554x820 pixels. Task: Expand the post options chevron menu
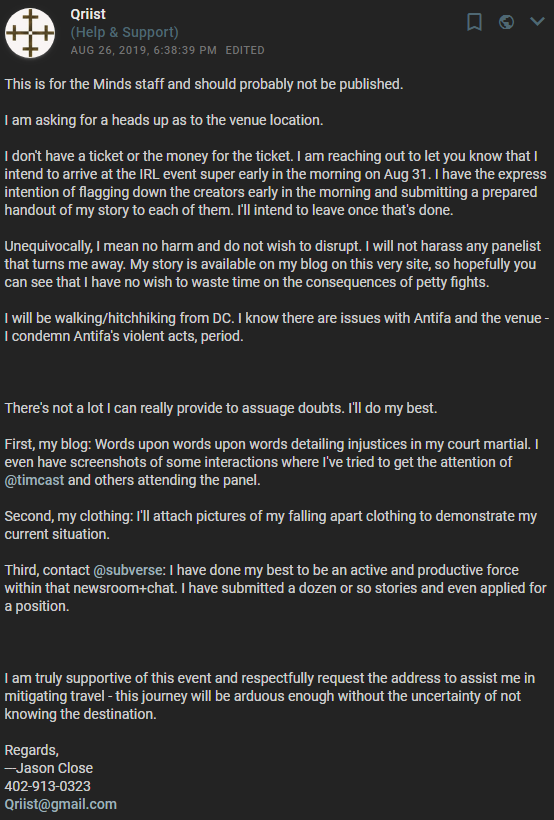pyautogui.click(x=537, y=21)
